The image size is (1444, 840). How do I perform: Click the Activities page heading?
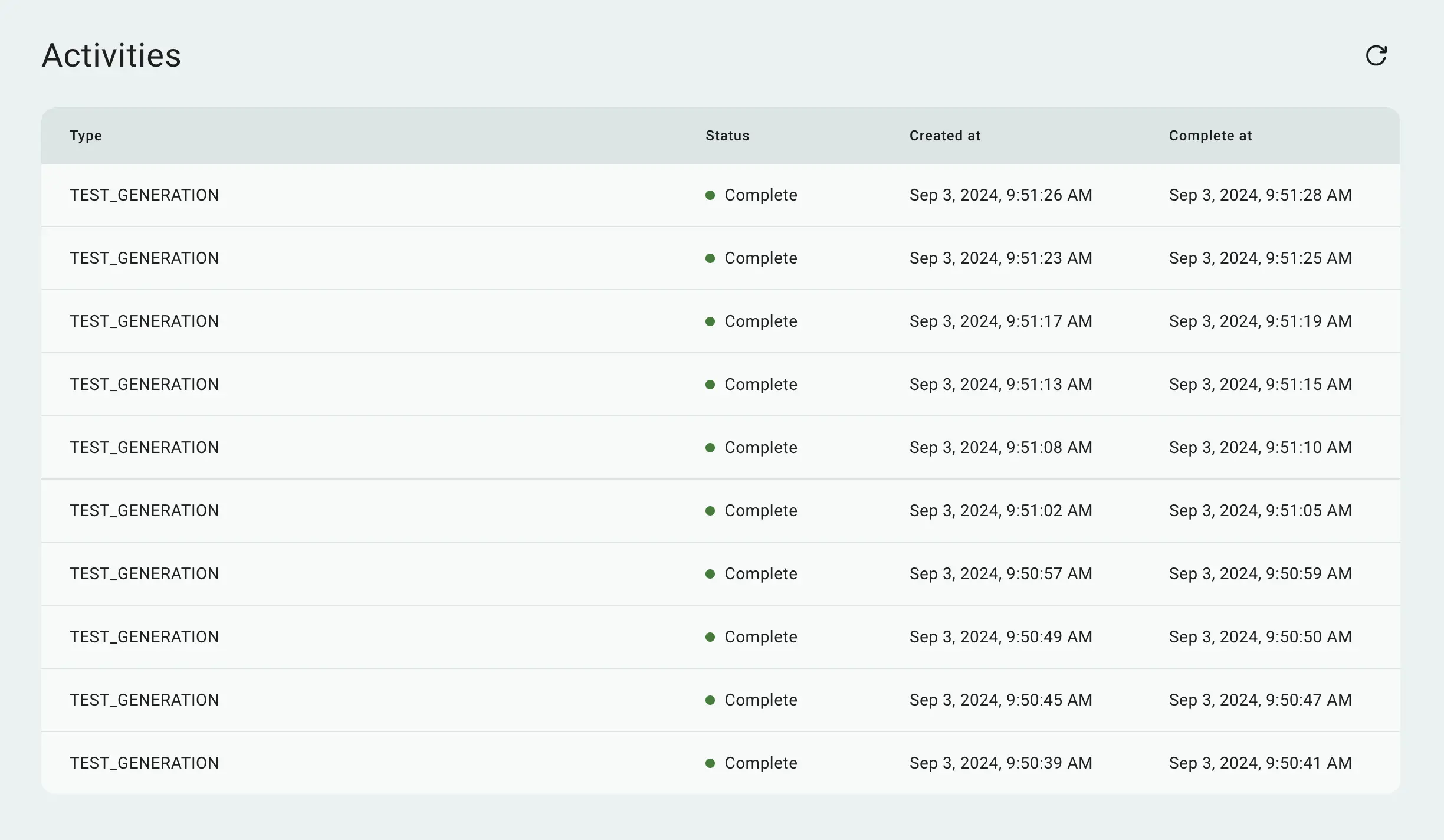[x=111, y=55]
